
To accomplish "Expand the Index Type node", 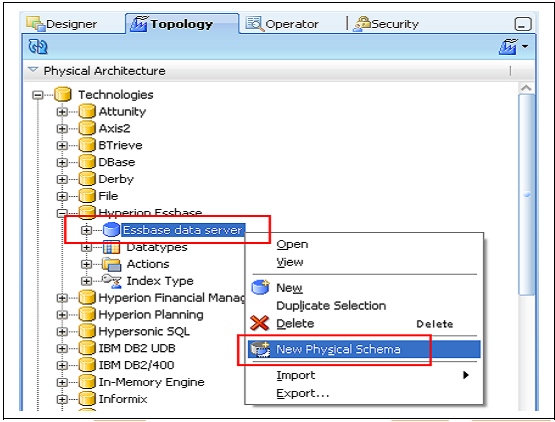I will click(86, 281).
